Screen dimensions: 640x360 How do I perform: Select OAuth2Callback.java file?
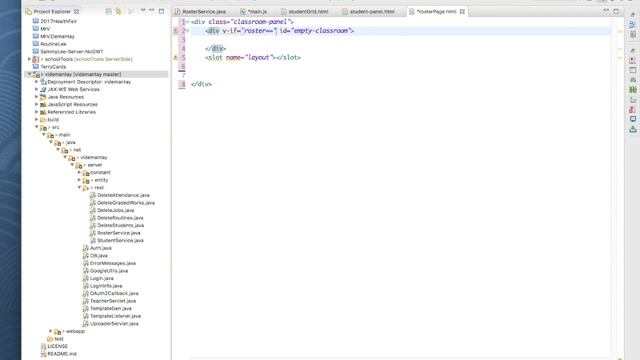[114, 293]
